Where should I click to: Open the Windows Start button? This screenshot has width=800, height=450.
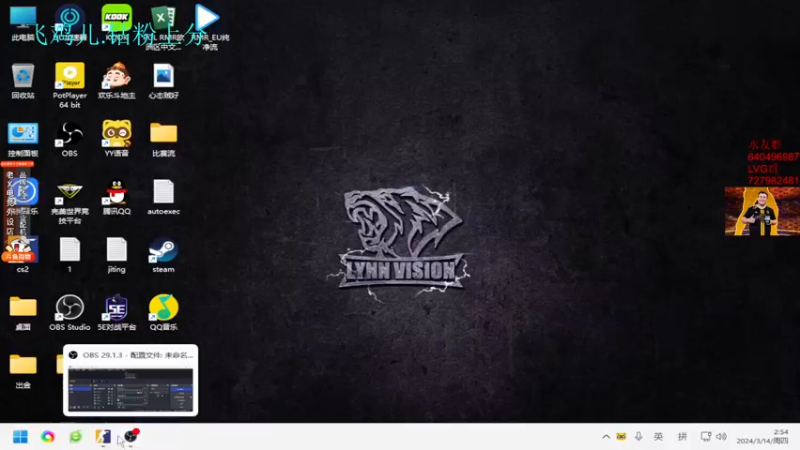[x=20, y=437]
